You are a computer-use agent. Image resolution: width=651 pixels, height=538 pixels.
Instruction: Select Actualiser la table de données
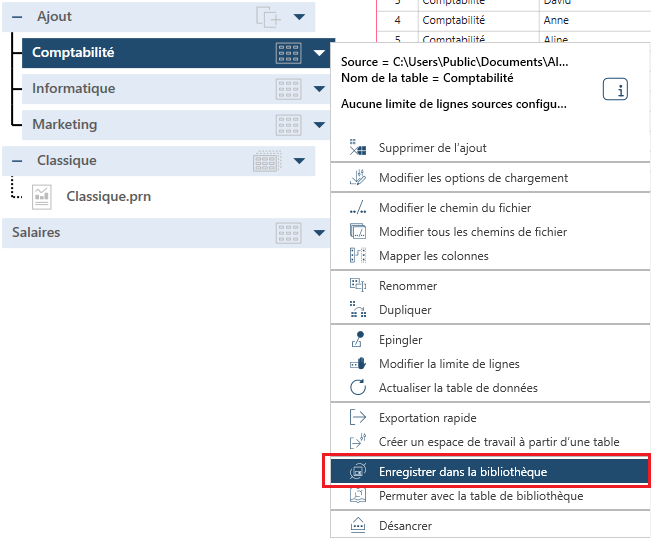[x=458, y=388]
